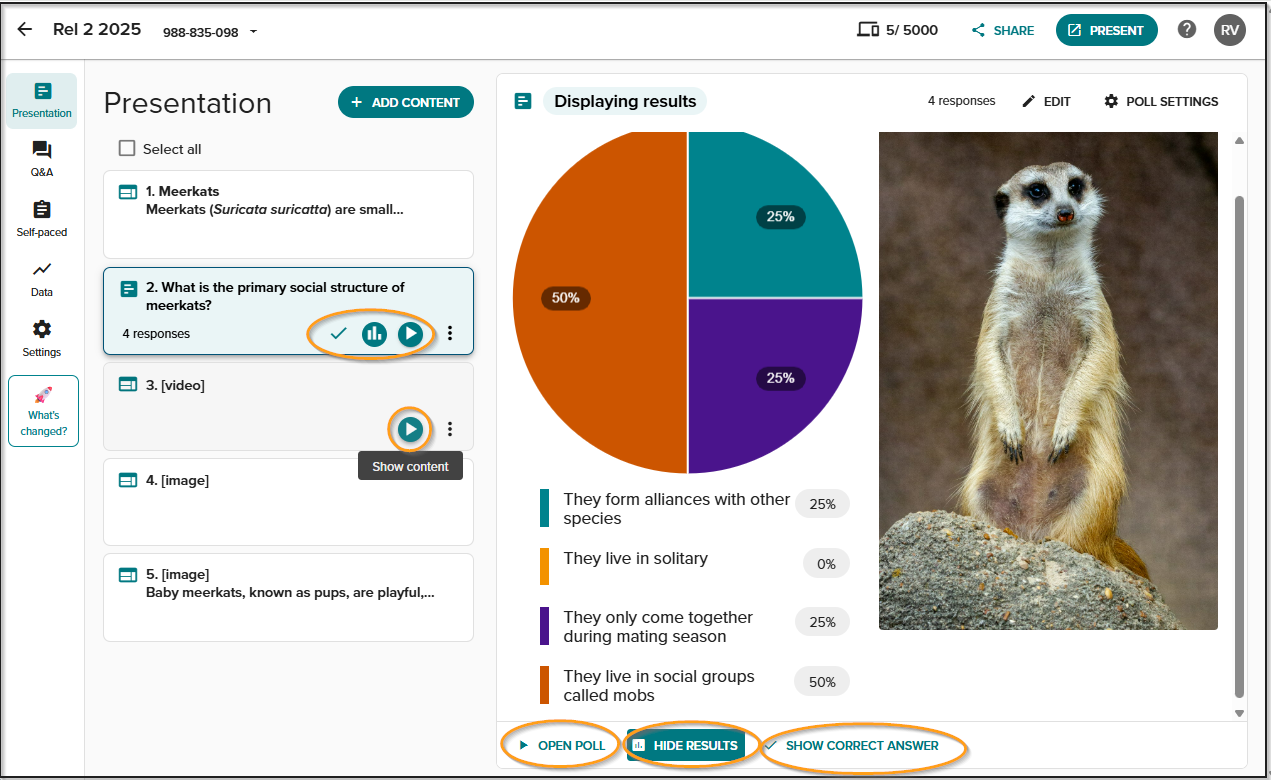Open the RV user avatar menu
This screenshot has width=1271, height=780.
(x=1230, y=30)
